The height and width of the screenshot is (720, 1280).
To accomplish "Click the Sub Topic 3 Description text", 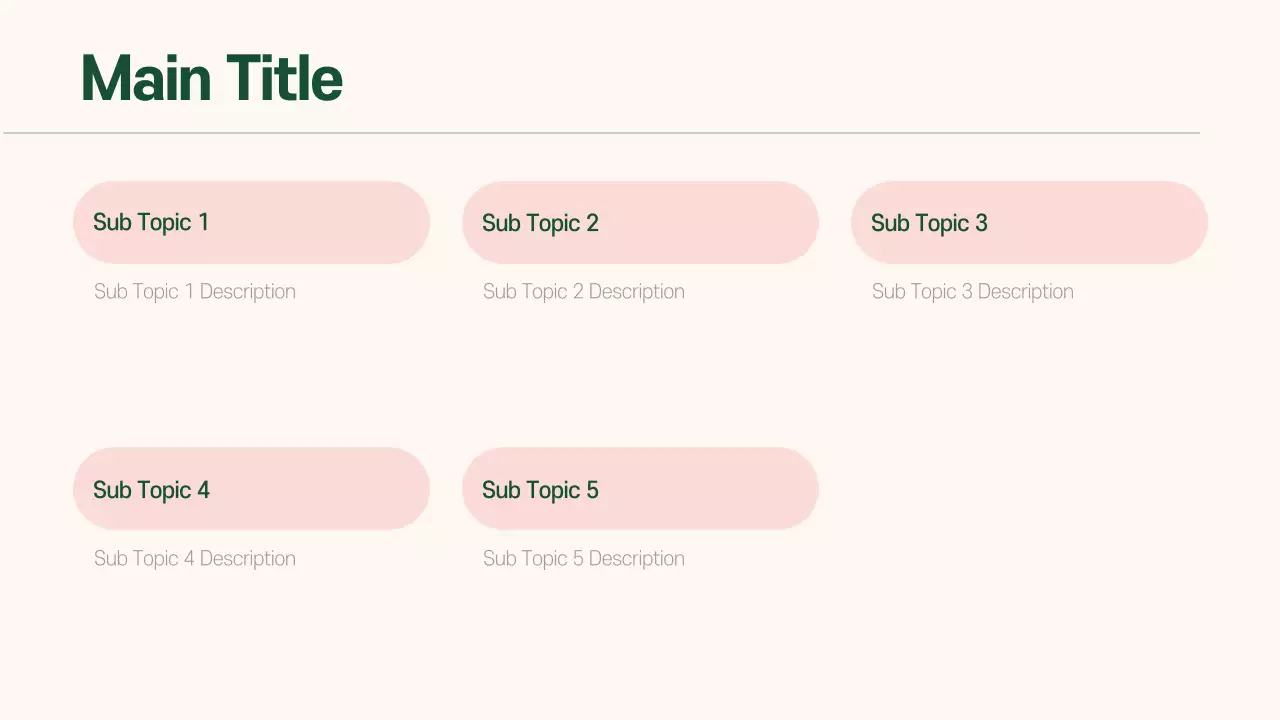I will point(973,292).
